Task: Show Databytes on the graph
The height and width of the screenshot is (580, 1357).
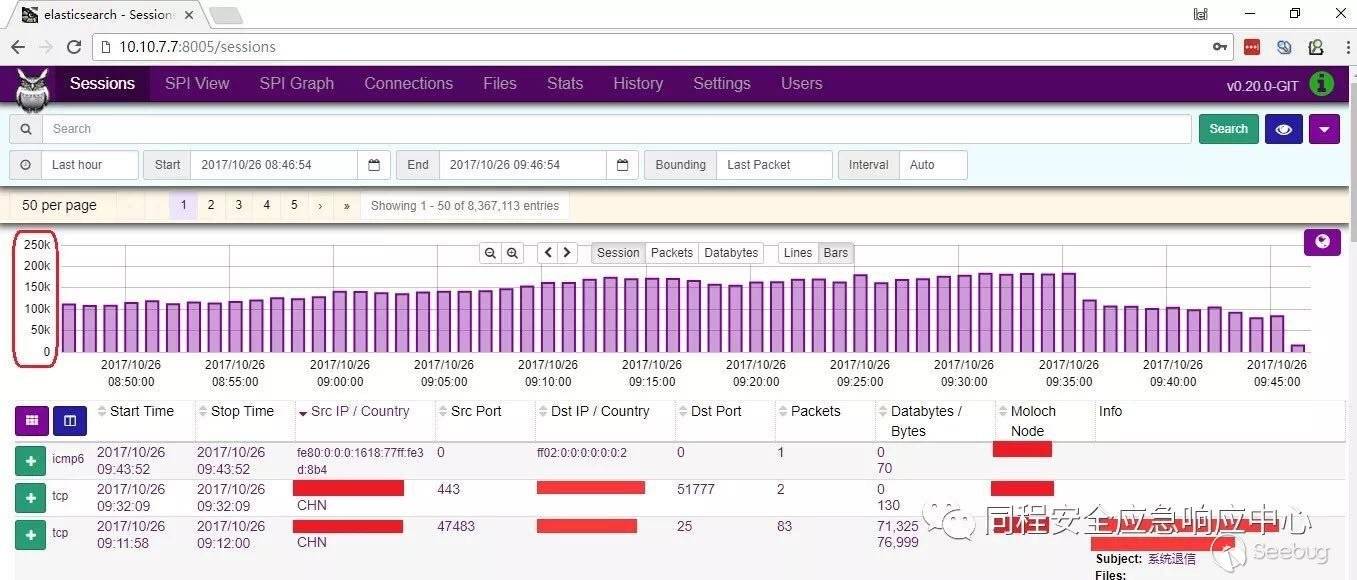Action: click(x=731, y=253)
